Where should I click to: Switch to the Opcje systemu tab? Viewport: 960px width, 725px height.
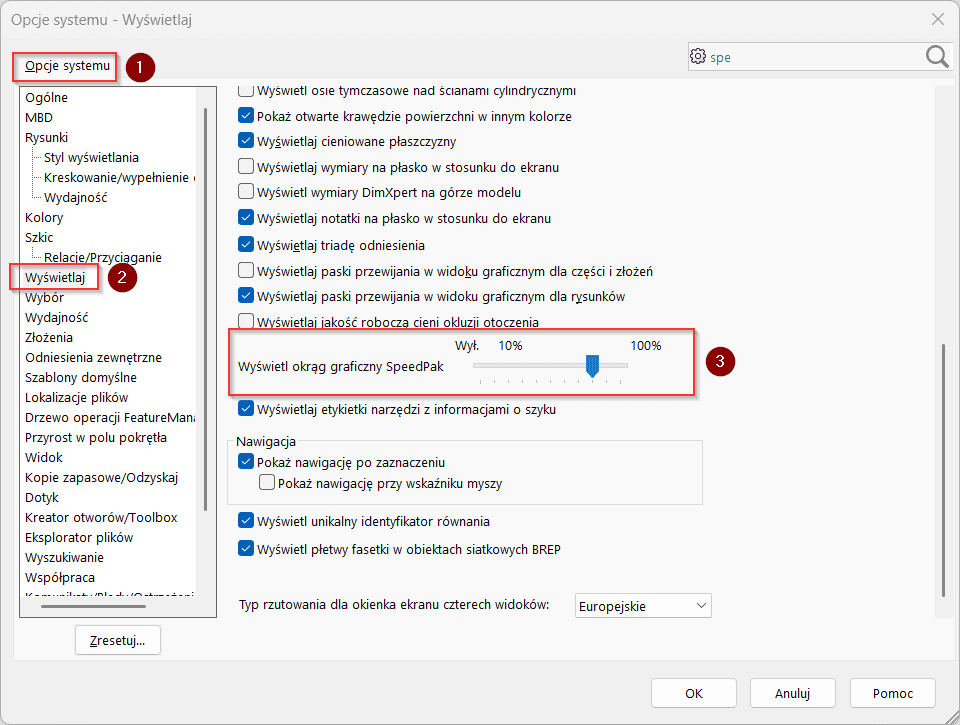[67, 66]
